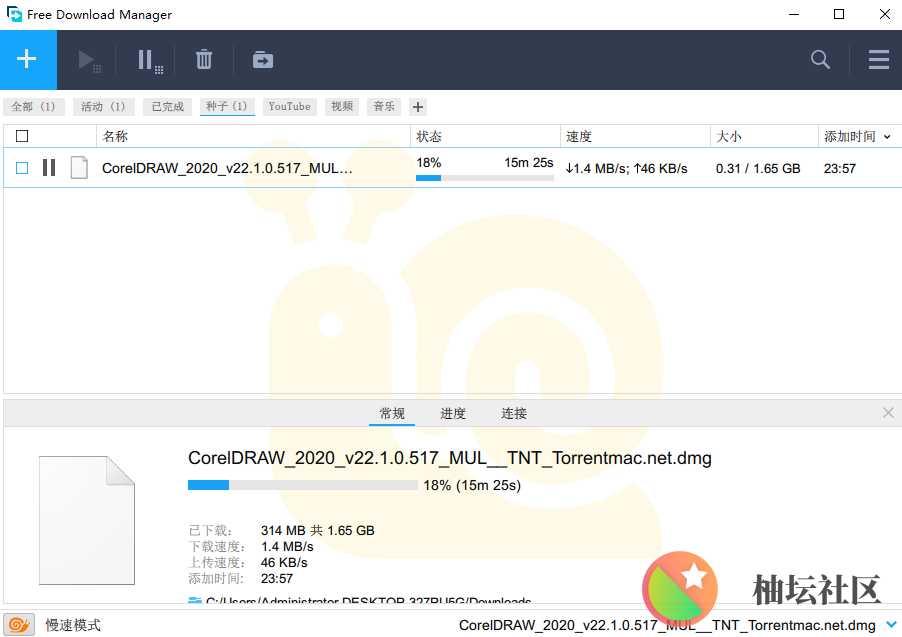Tick the CorelDRAW download checkbox
Screen dimensions: 902x637
[22, 168]
